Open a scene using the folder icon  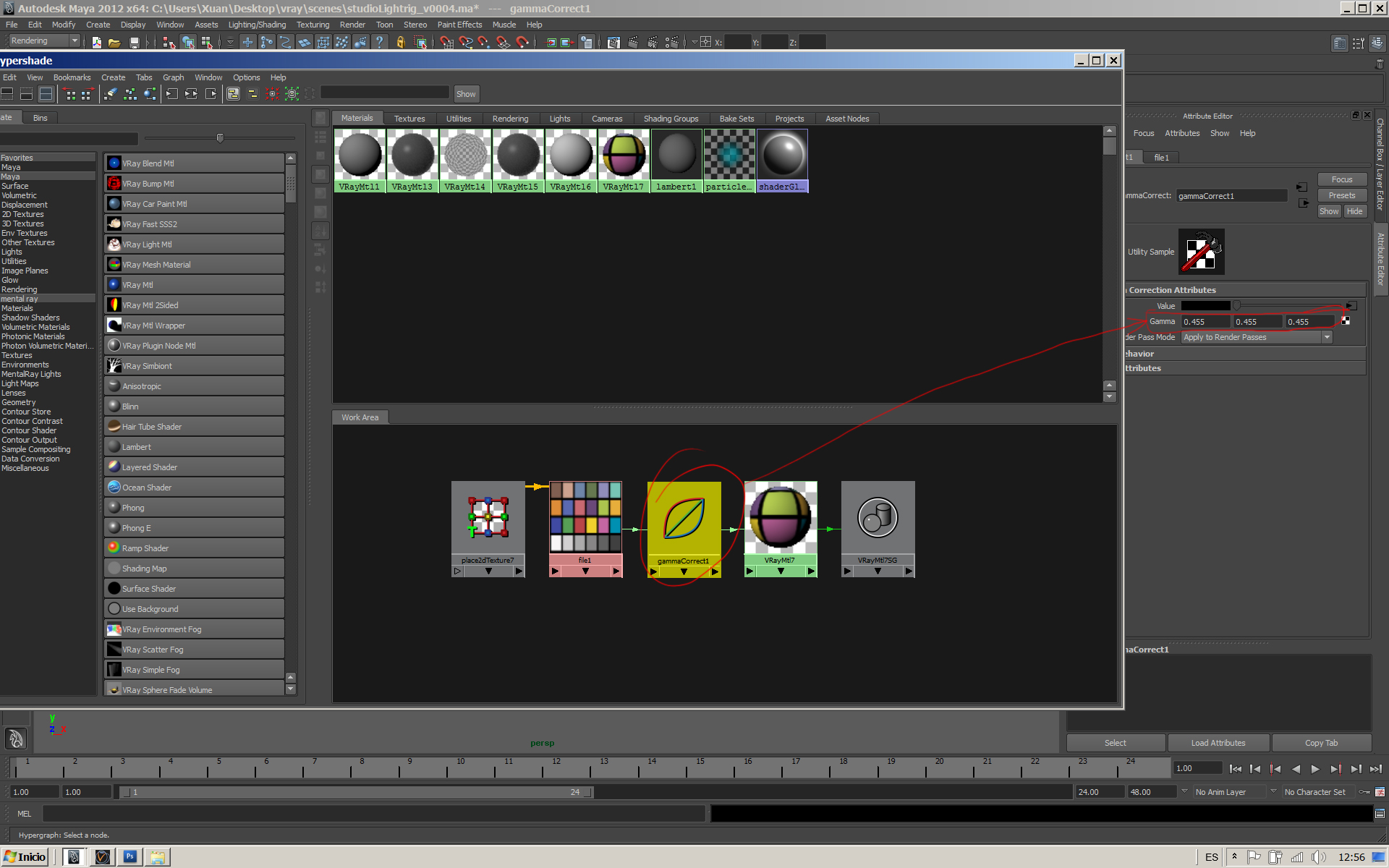tap(114, 43)
